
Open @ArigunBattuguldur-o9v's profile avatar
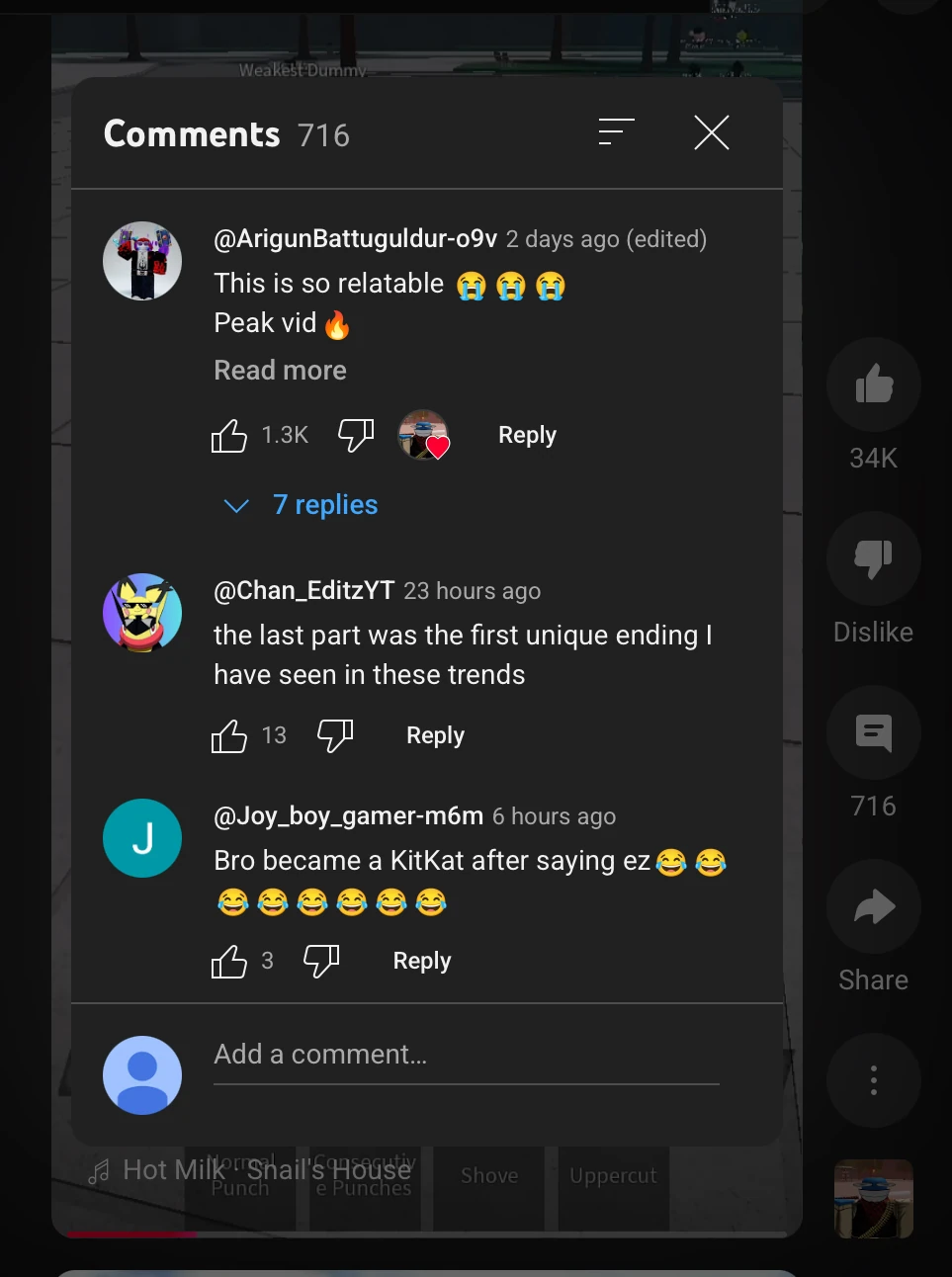[x=142, y=261]
